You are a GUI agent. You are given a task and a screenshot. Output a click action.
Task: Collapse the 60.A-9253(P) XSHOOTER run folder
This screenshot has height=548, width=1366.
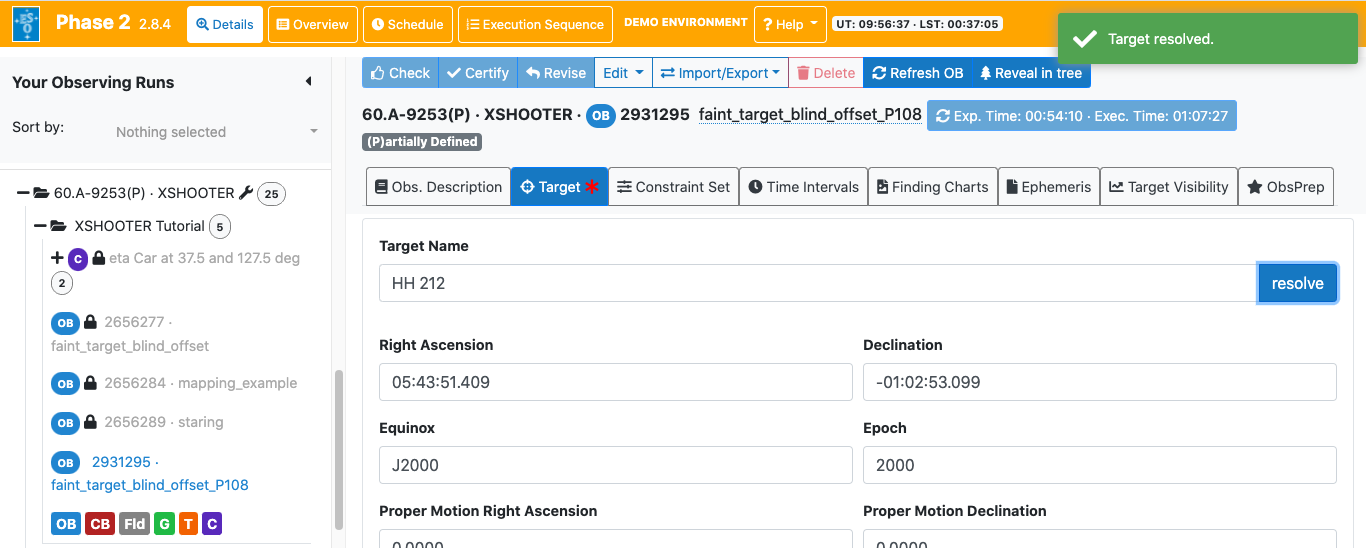(24, 193)
